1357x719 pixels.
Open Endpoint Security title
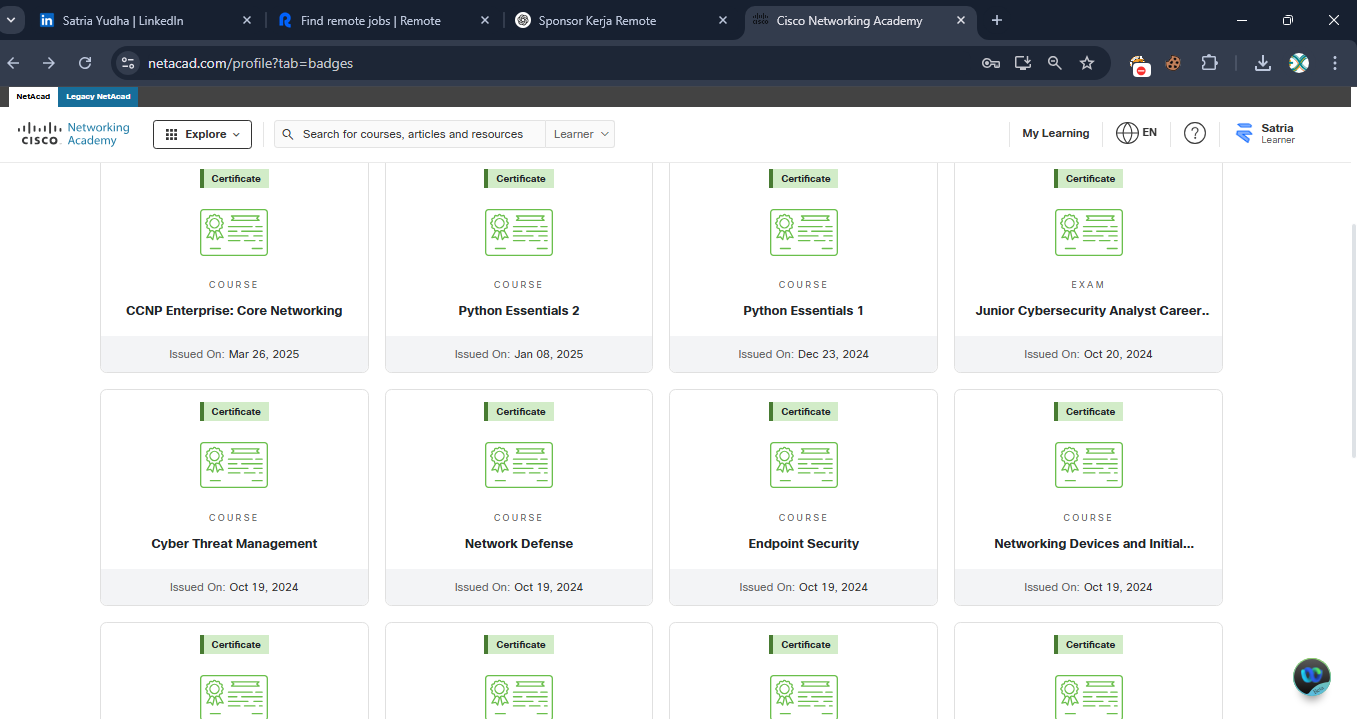(x=804, y=544)
